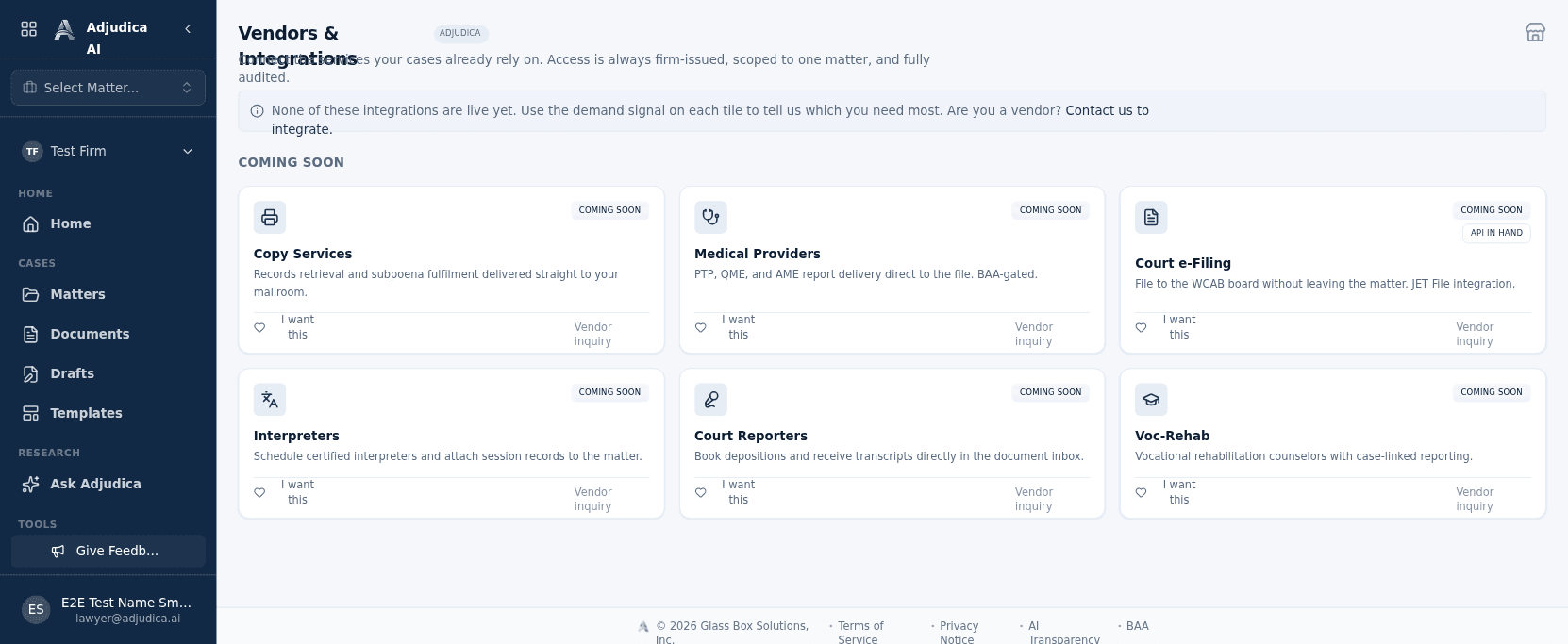Click the Interpreters translate icon
The image size is (1568, 644).
tap(270, 399)
